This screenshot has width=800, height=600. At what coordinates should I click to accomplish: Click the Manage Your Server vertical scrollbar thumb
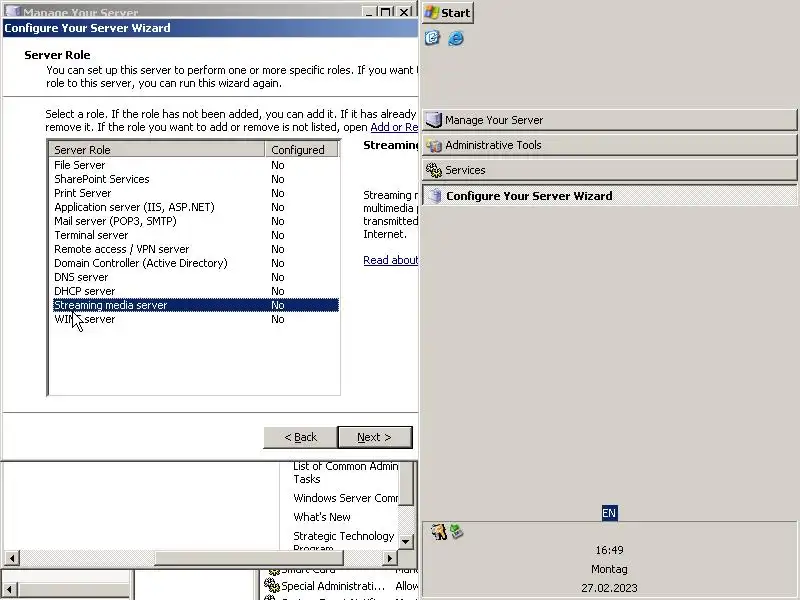[406, 483]
